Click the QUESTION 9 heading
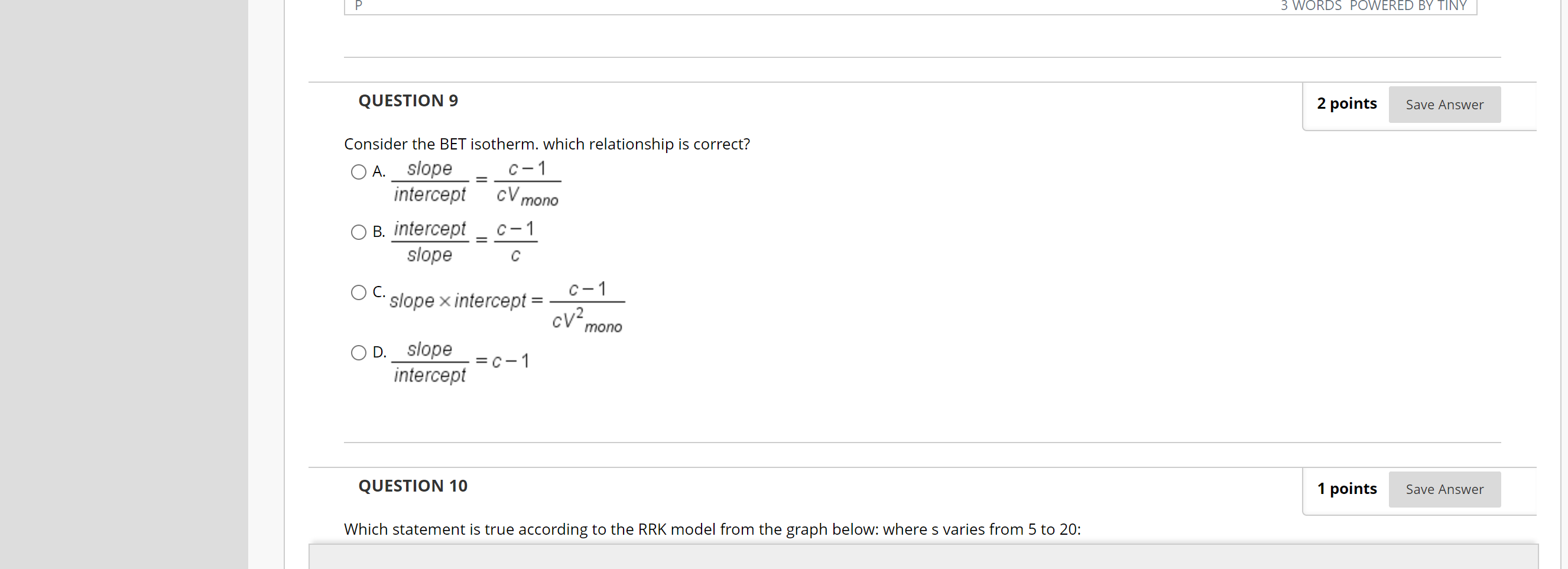The width and height of the screenshot is (1568, 569). click(x=408, y=100)
